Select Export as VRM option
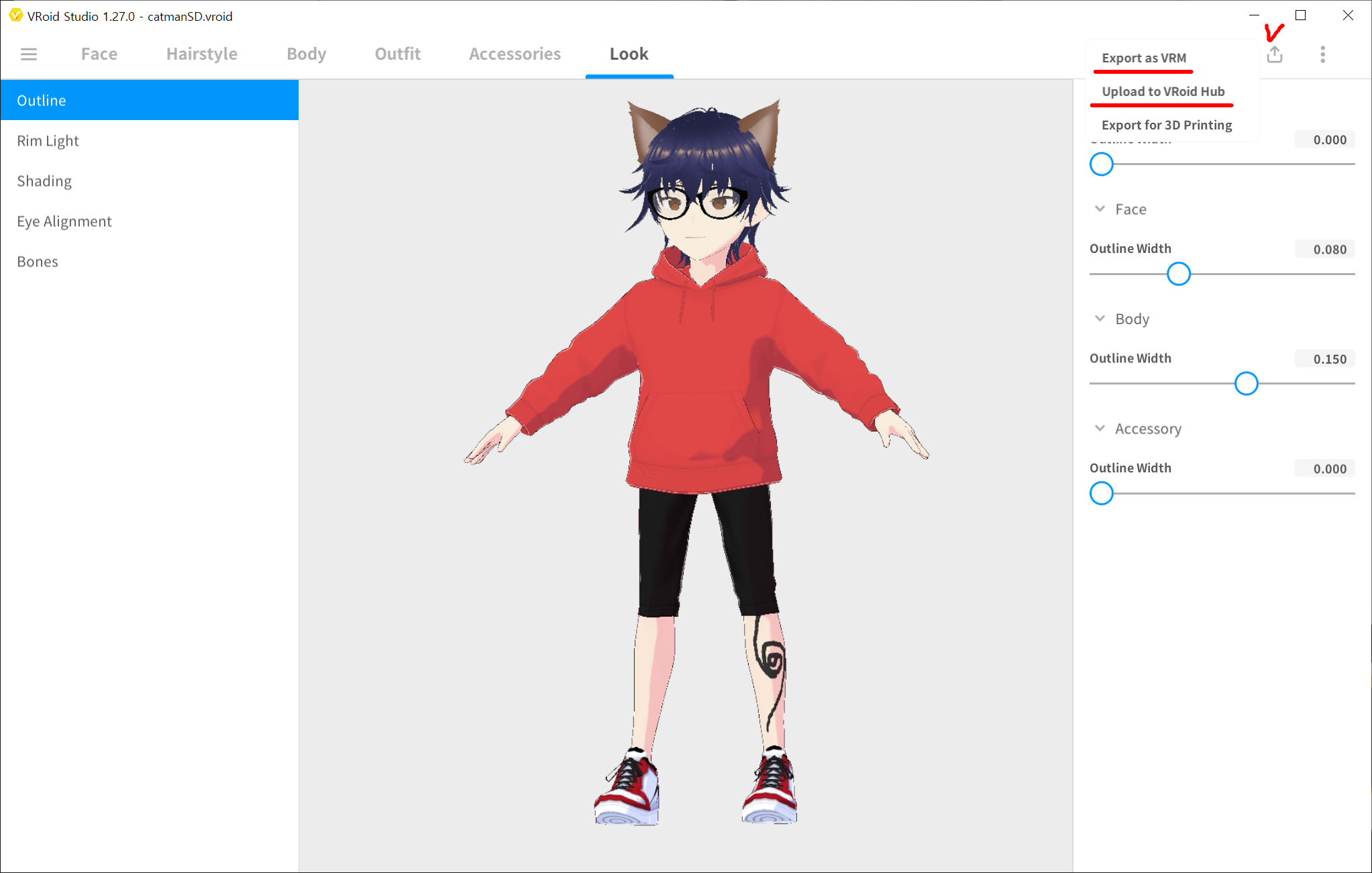Screen dimensions: 1372x873 (1144, 58)
